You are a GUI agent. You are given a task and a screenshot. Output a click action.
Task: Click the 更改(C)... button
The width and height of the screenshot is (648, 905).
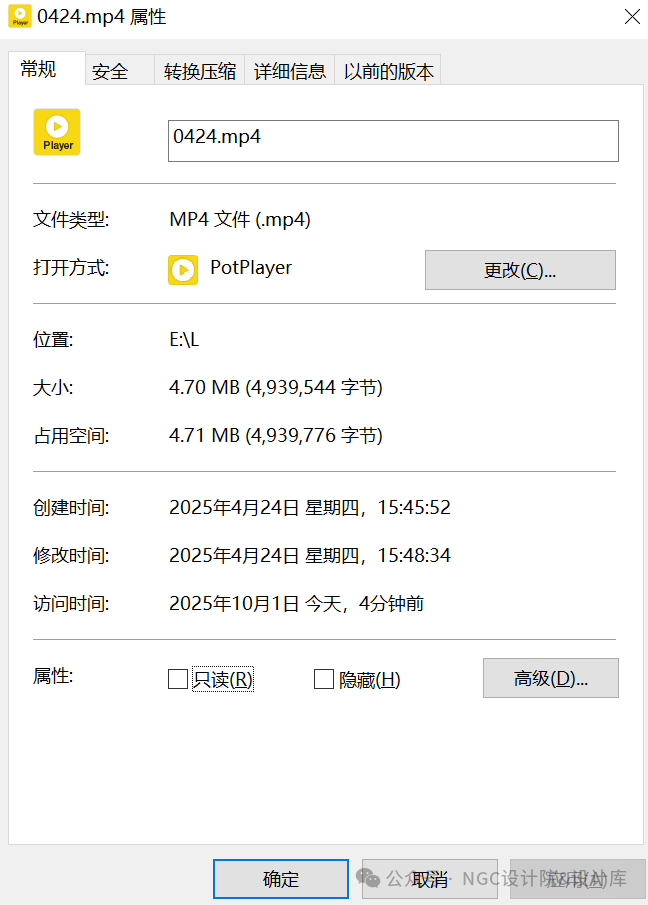point(520,270)
